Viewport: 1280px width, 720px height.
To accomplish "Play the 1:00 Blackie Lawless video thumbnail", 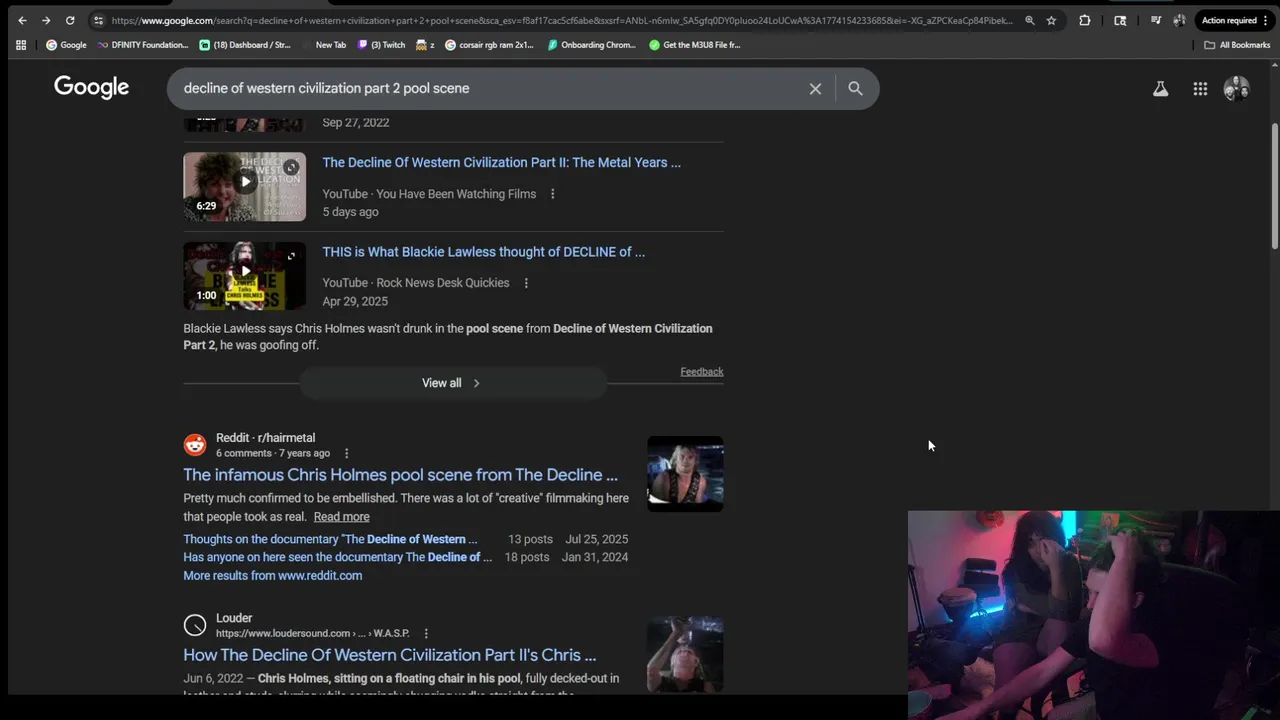I will 245,276.
